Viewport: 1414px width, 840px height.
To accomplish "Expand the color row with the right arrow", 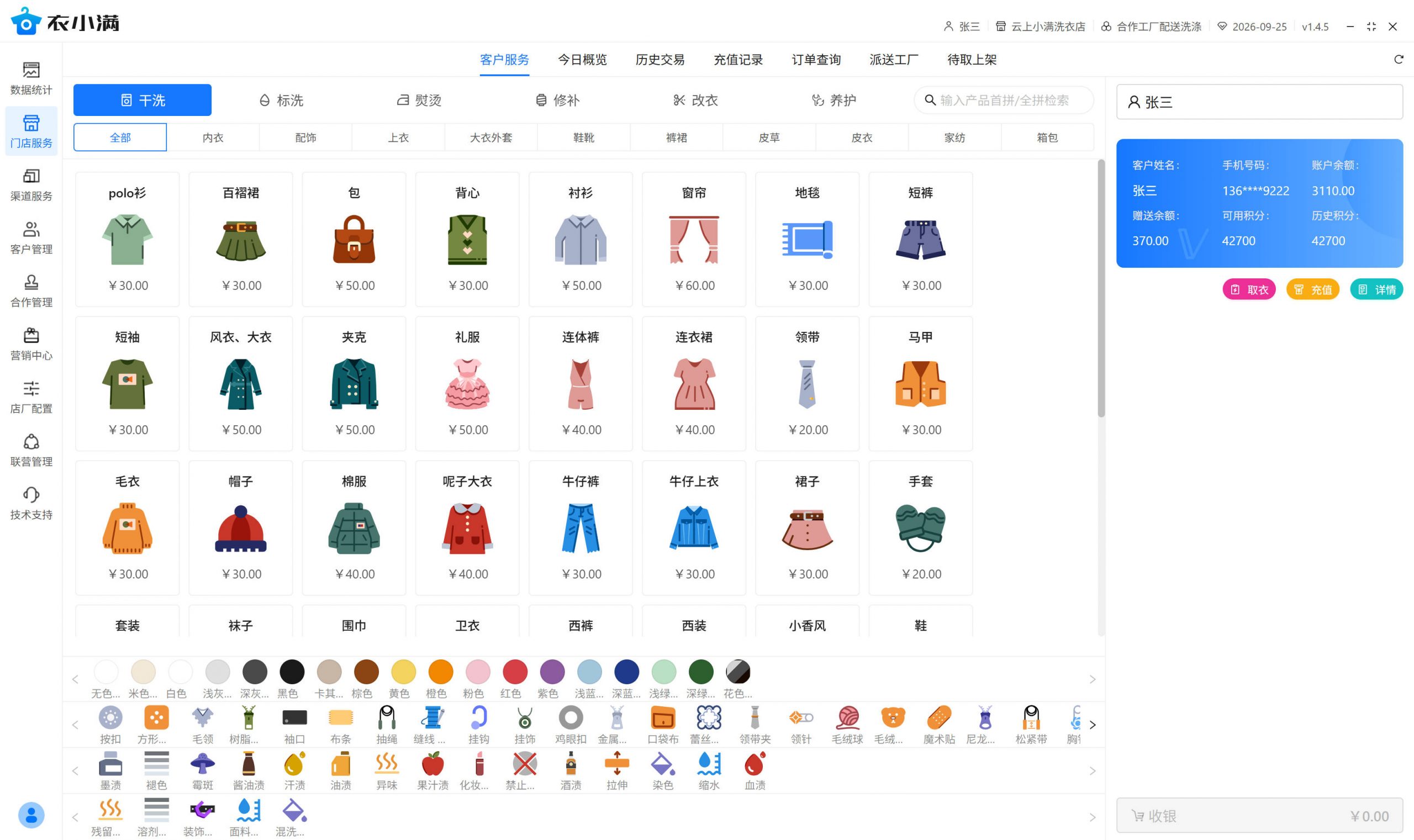I will [1092, 679].
